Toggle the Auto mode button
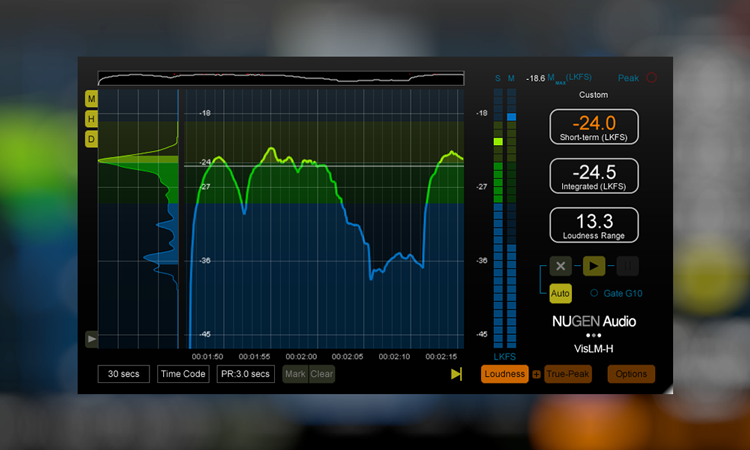This screenshot has width=750, height=450. [x=561, y=293]
